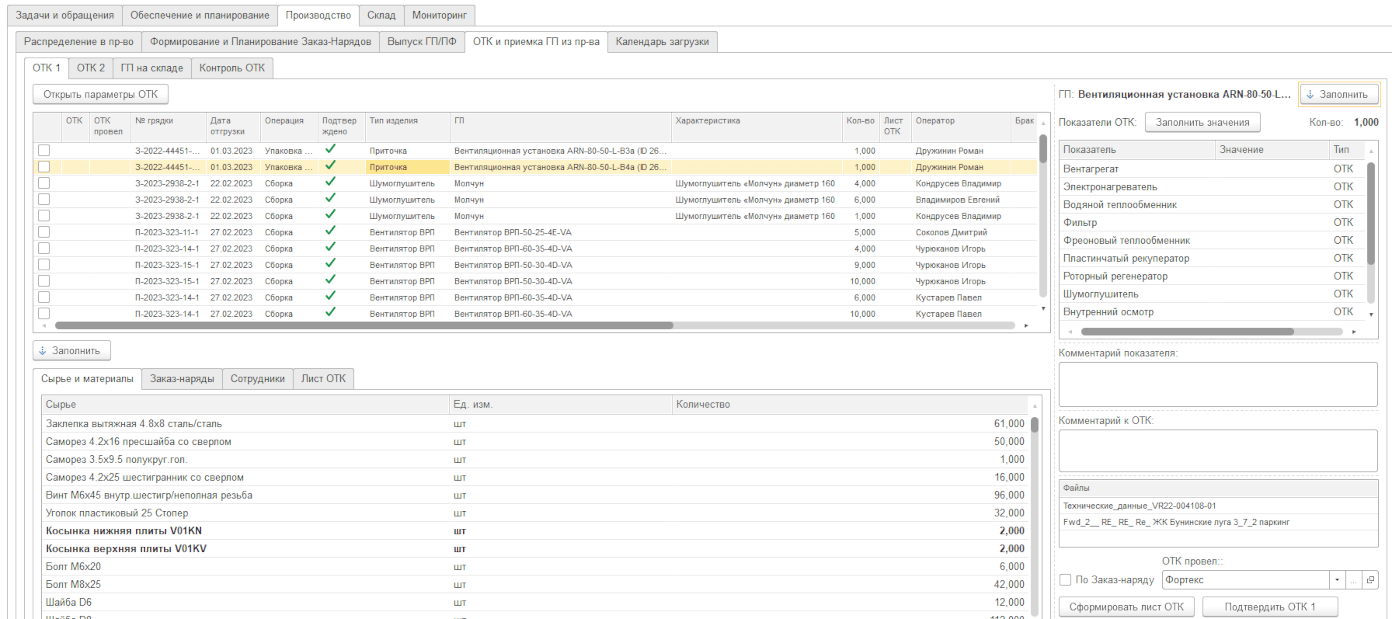Enable the По Заказ-наряду checkbox

pos(1065,580)
